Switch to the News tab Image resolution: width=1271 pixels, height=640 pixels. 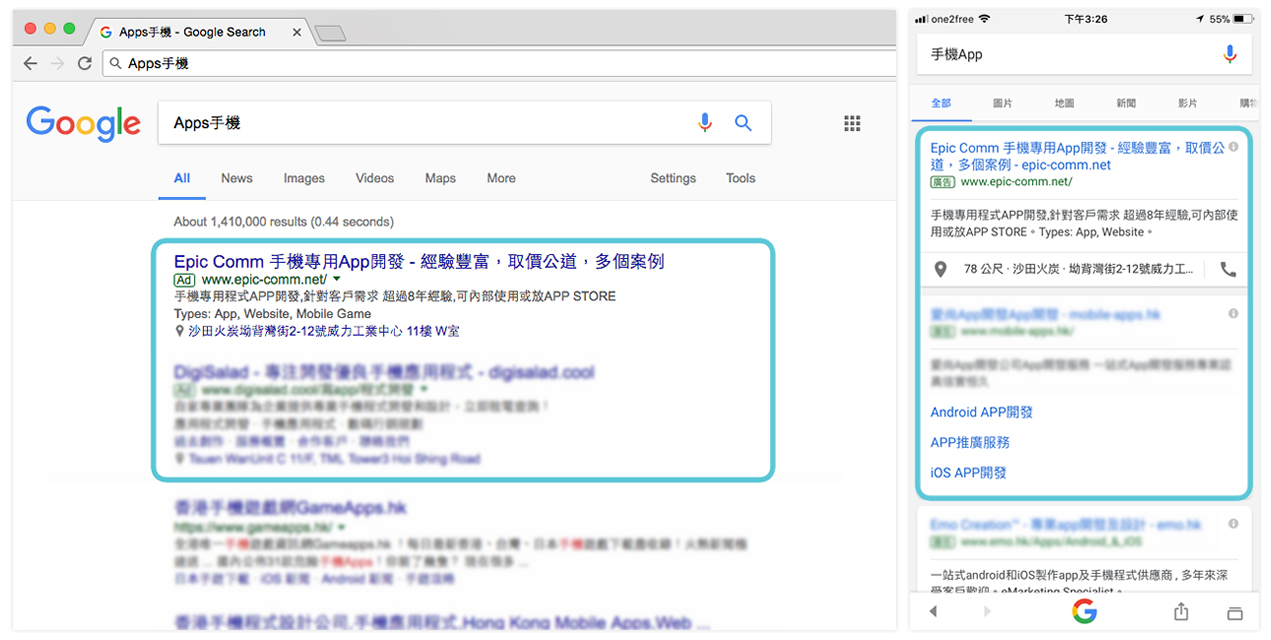coord(237,178)
